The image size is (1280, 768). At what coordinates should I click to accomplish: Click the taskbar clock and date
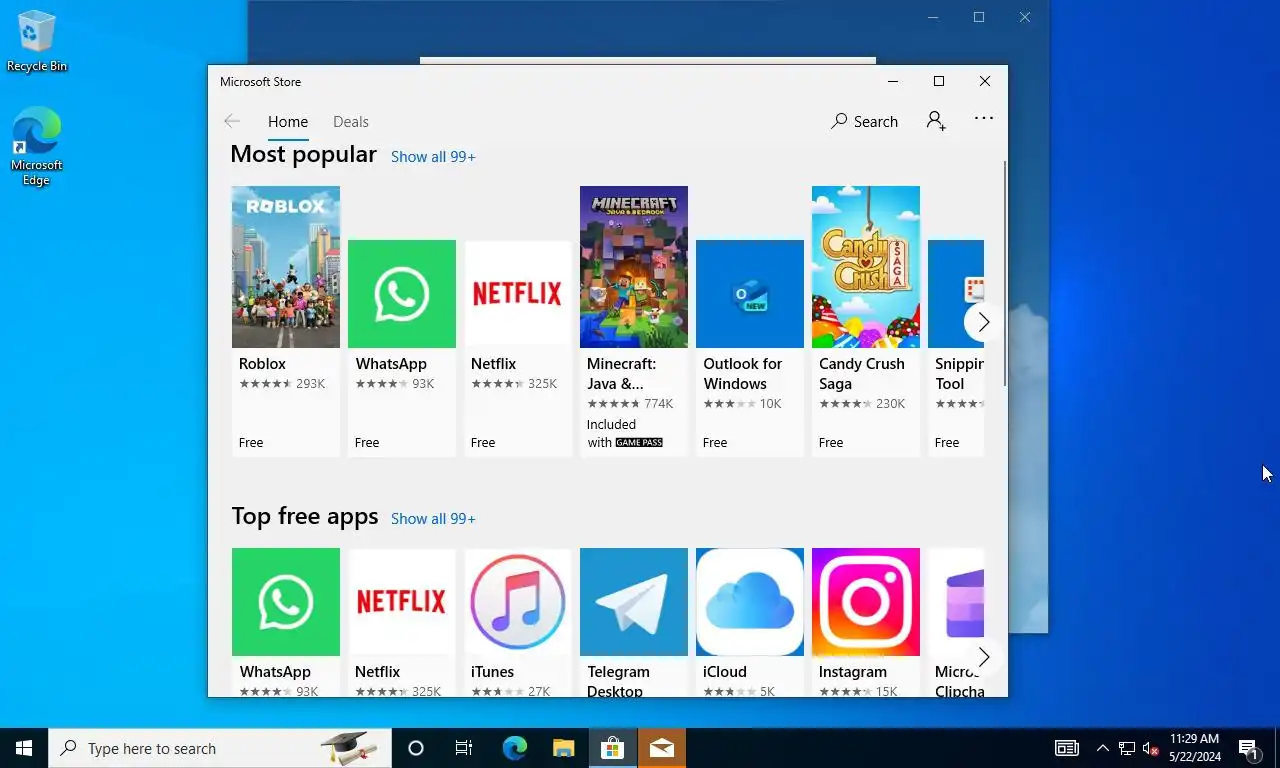[1194, 748]
